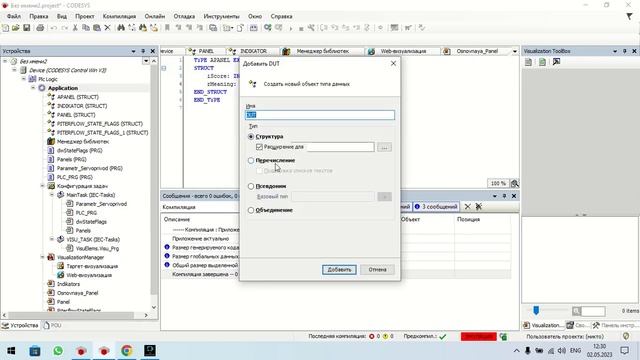
Task: Click the Redo arrow in the toolbar
Action: point(64,28)
